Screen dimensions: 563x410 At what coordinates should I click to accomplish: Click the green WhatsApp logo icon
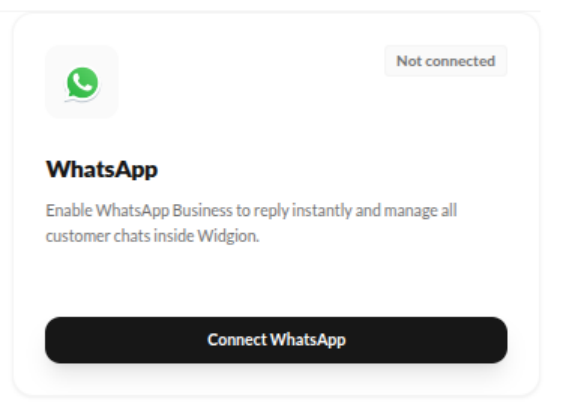pos(82,83)
